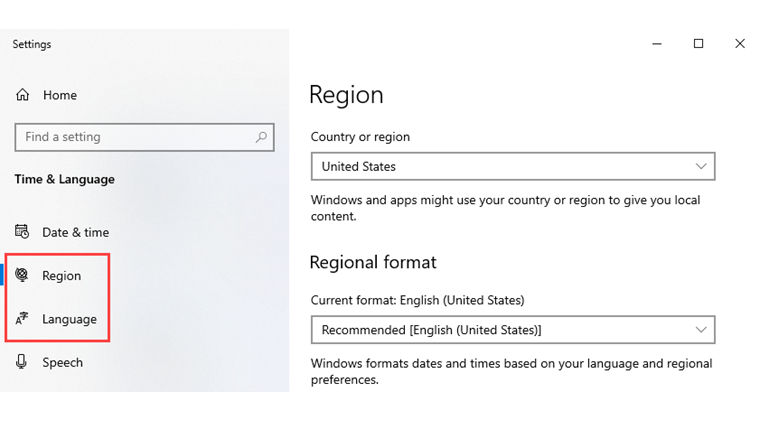Click the Region globe icon
This screenshot has width=760, height=422.
point(23,275)
